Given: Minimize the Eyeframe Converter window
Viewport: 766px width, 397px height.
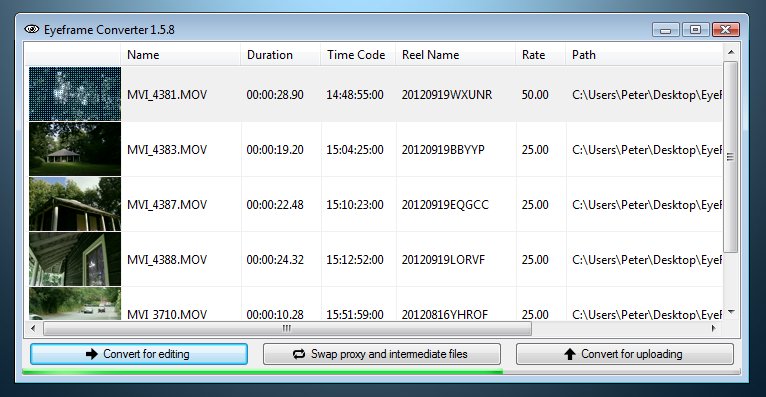Looking at the screenshot, I should pyautogui.click(x=665, y=30).
